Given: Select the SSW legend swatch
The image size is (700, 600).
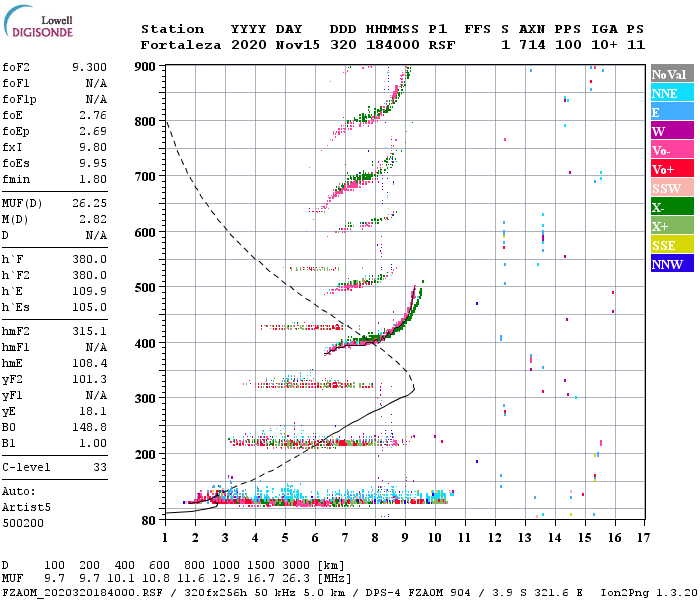Looking at the screenshot, I should click(x=672, y=188).
